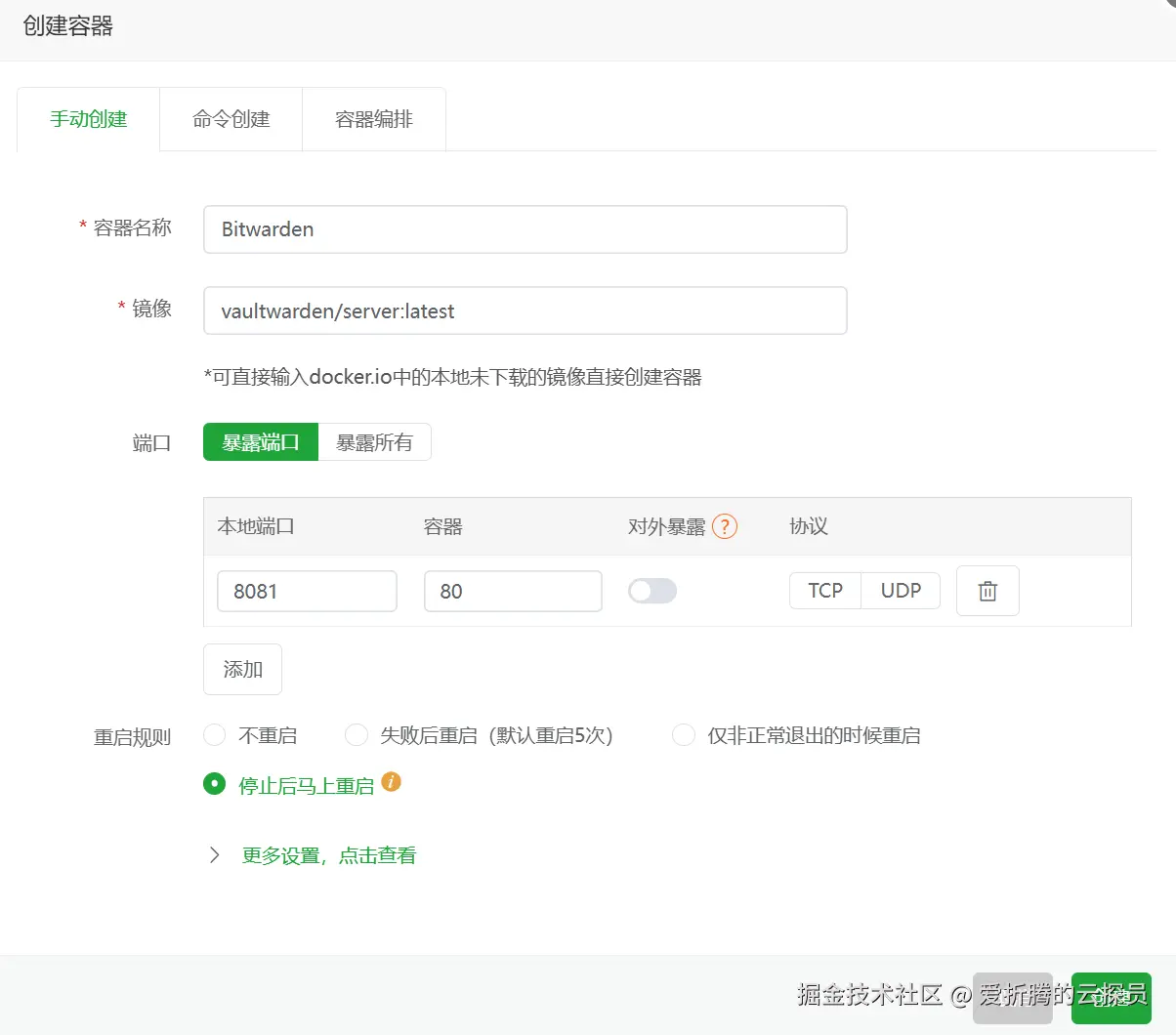
Task: Click the green confirm button at bottom
Action: tap(1112, 998)
